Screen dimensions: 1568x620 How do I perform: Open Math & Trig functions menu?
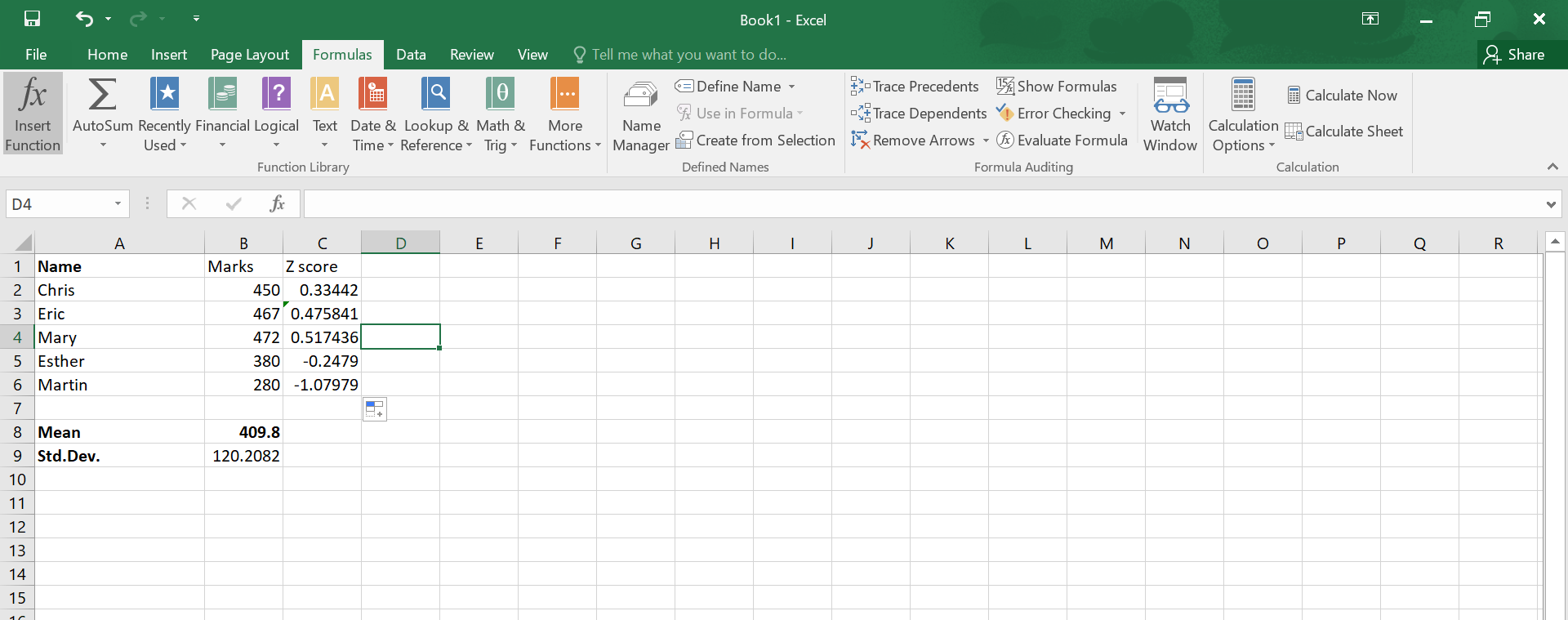(501, 114)
